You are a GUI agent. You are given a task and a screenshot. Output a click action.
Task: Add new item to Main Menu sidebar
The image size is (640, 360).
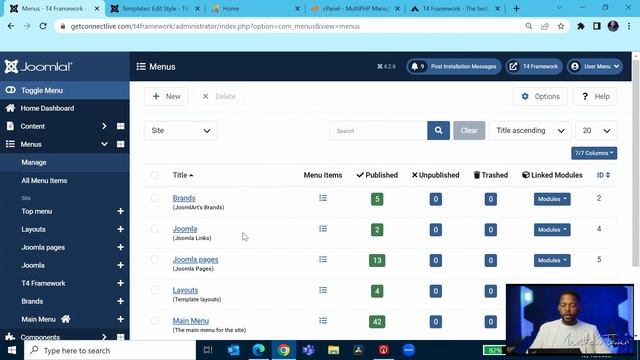click(120, 319)
